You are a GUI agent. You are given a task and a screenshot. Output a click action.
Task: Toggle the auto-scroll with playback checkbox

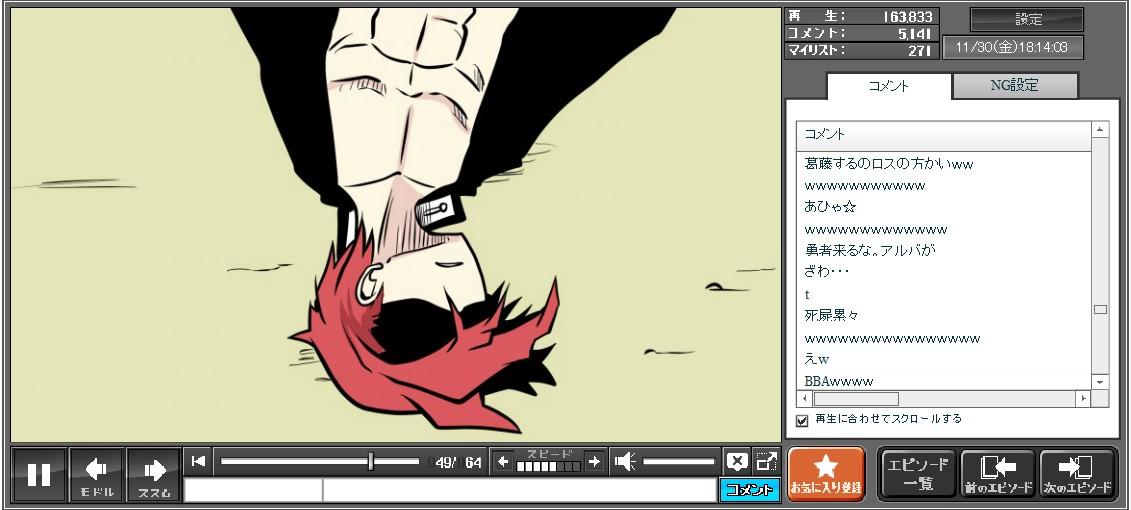(x=801, y=420)
